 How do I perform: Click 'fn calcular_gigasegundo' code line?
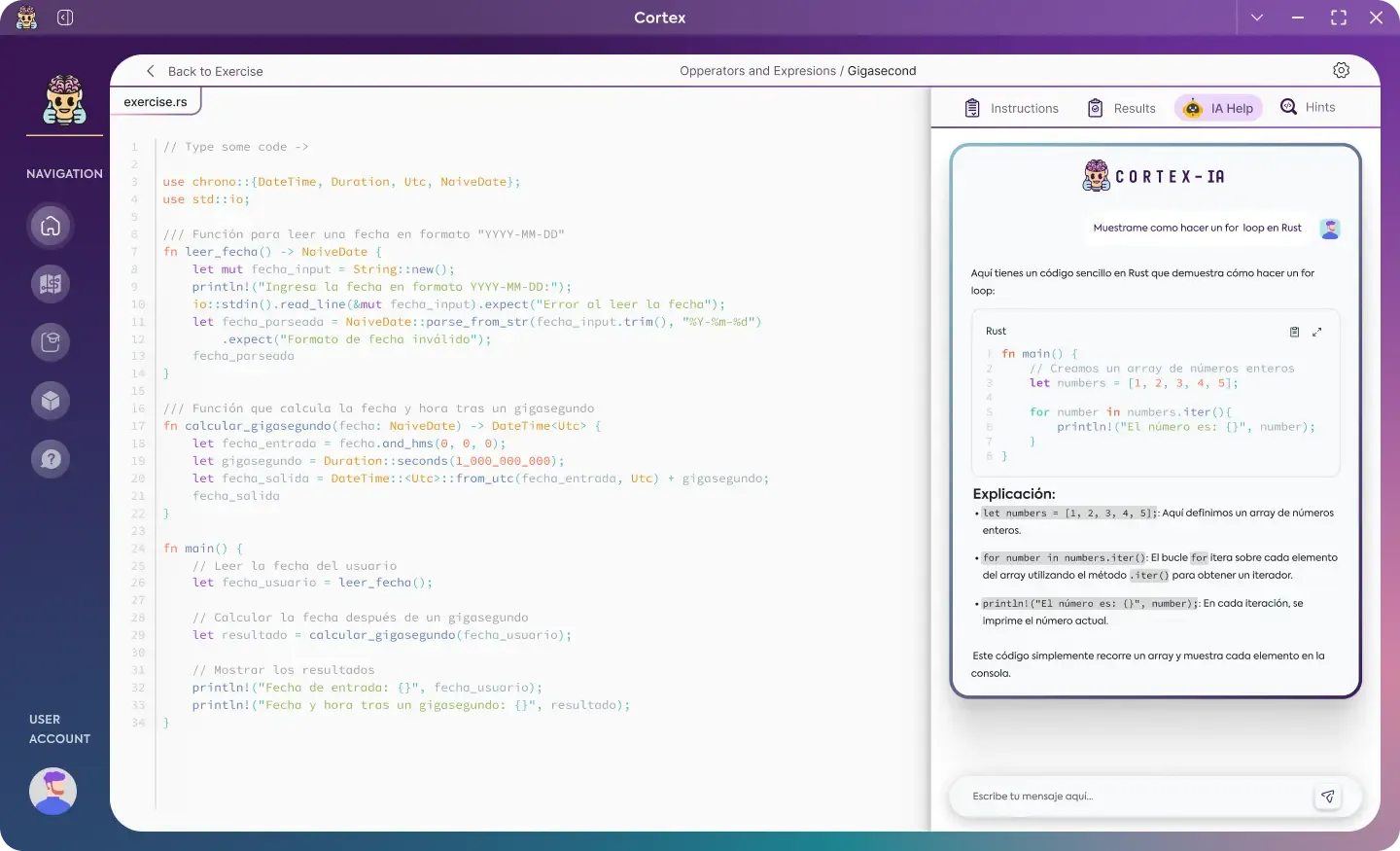pyautogui.click(x=382, y=426)
